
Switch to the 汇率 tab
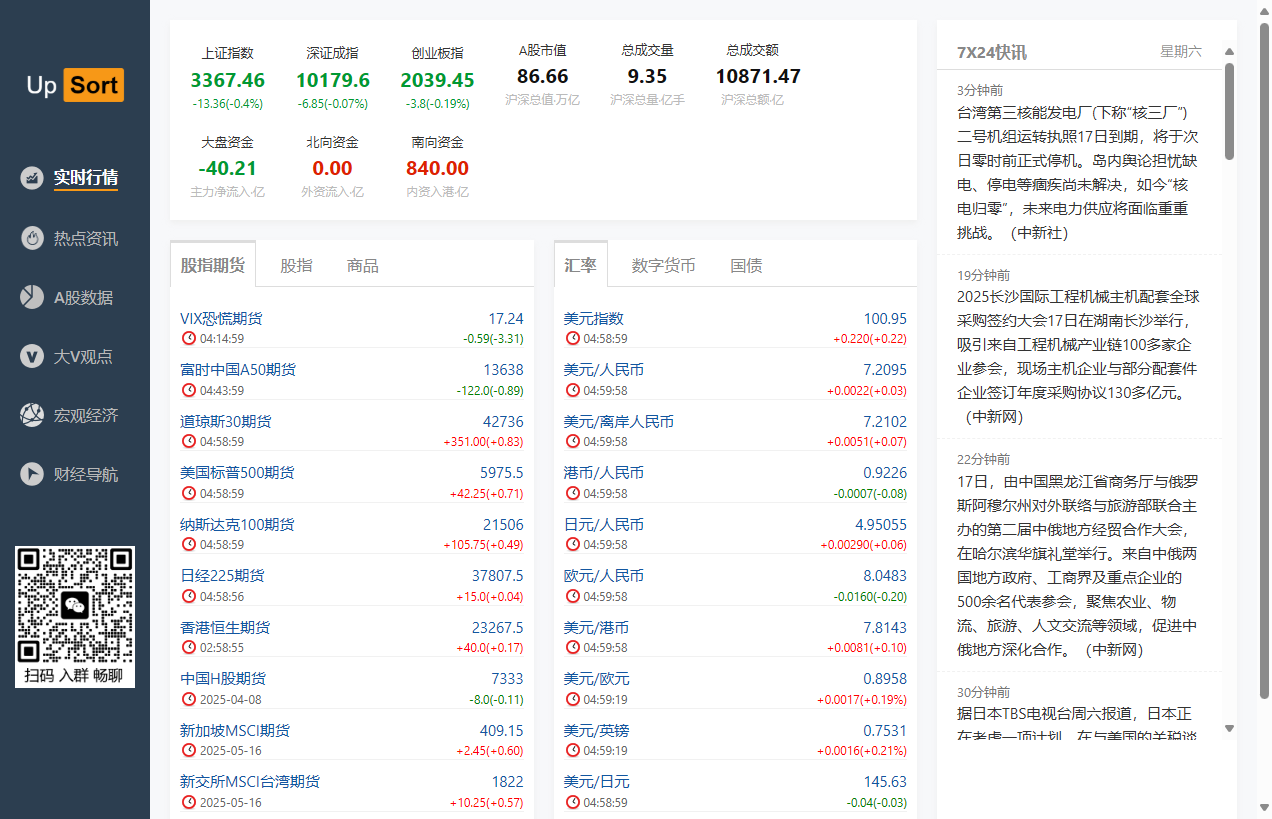pos(581,265)
